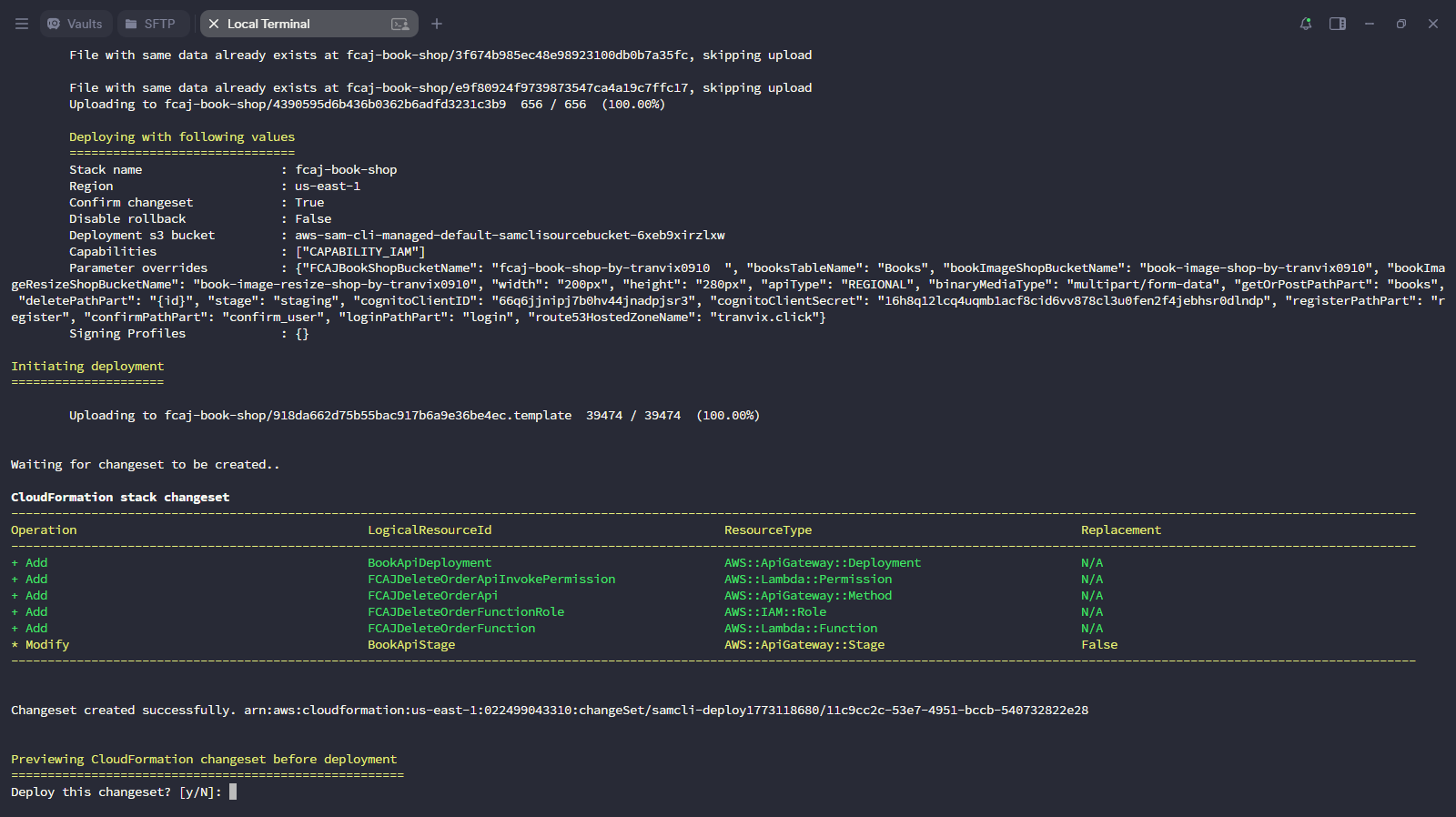Toggle the side panel layout icon

pyautogui.click(x=1338, y=24)
